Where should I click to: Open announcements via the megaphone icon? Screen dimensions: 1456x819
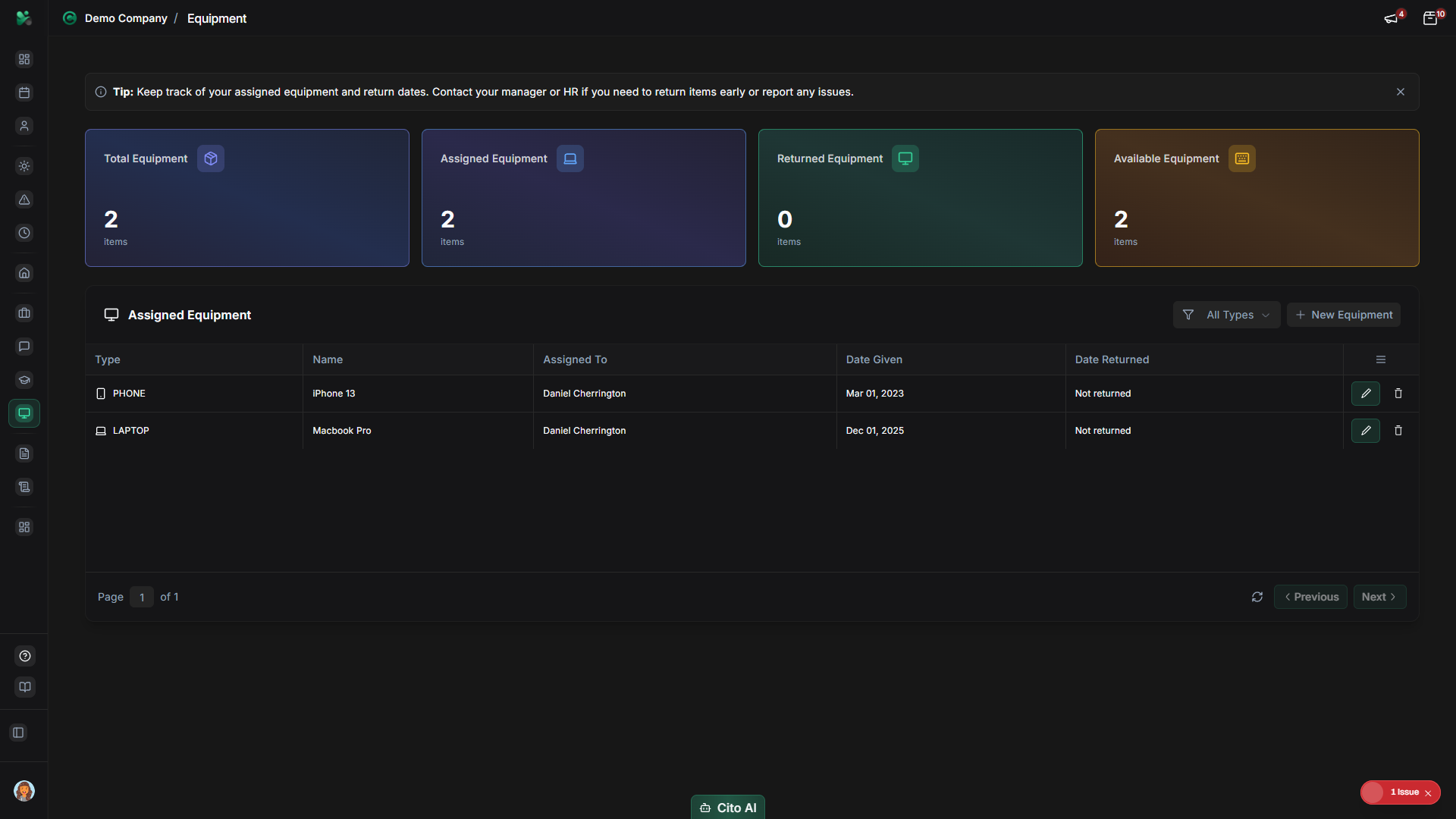(x=1392, y=17)
